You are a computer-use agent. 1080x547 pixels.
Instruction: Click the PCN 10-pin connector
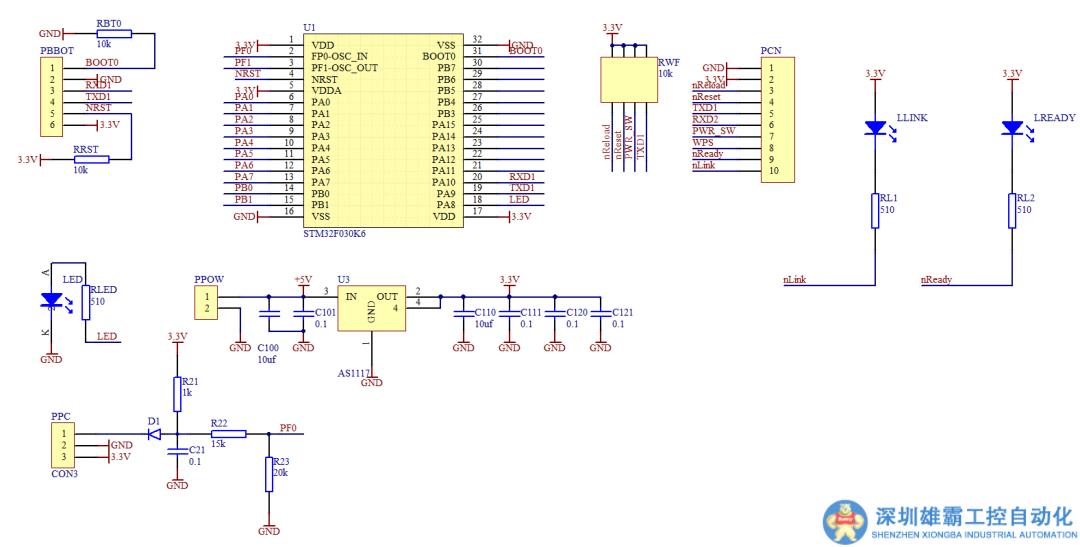click(x=776, y=120)
